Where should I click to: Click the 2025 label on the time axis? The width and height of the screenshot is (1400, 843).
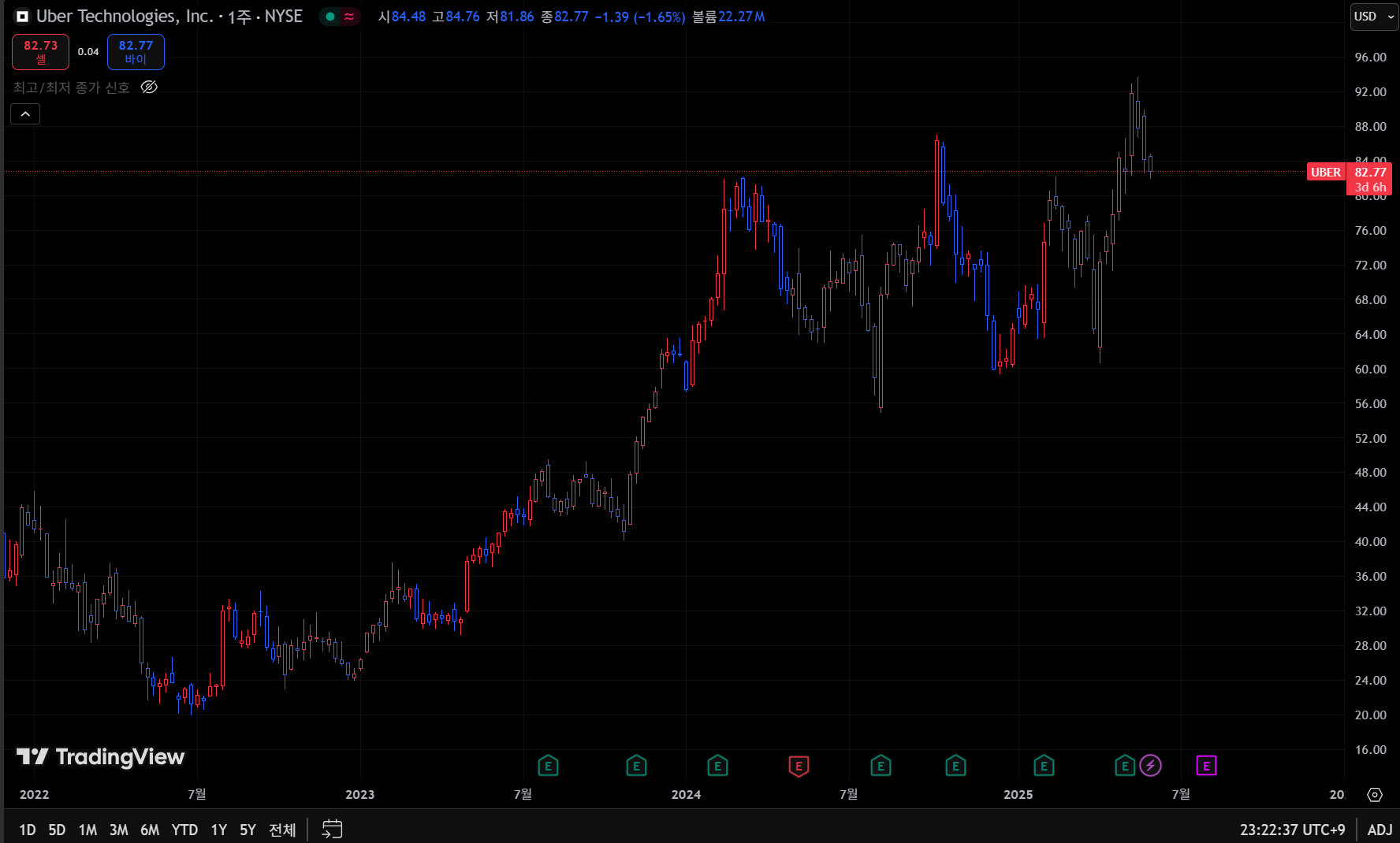tap(1018, 794)
